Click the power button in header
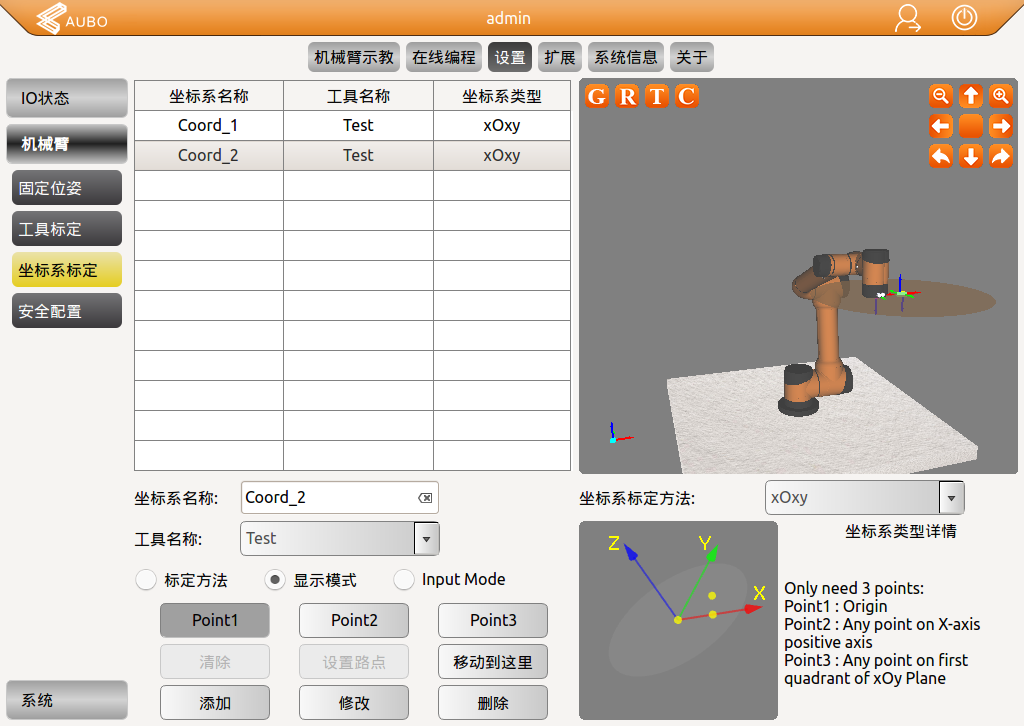Screen dimensions: 1024x726 (x=964, y=18)
